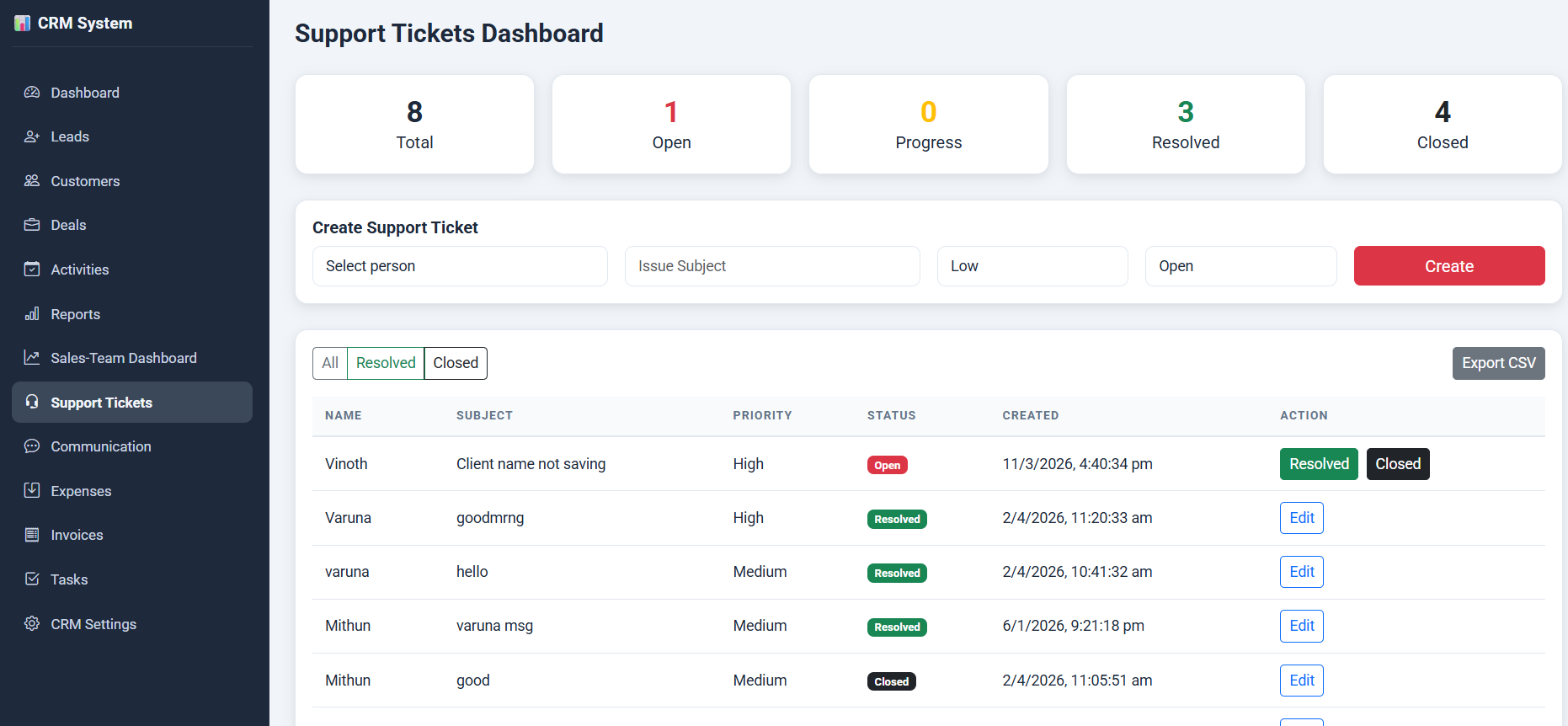
Task: Click the CREATED column header
Action: 1031,415
